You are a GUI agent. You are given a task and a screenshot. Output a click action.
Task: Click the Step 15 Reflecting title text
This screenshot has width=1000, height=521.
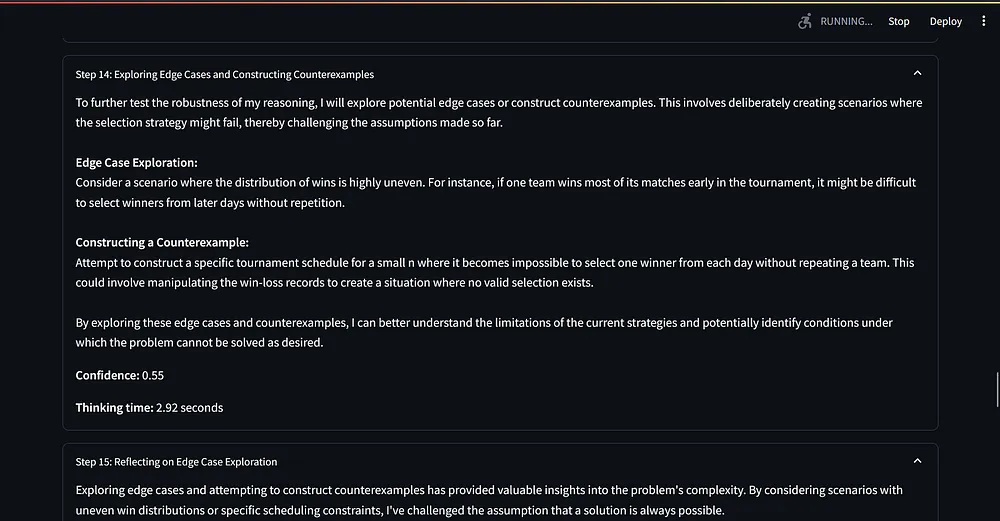[176, 462]
